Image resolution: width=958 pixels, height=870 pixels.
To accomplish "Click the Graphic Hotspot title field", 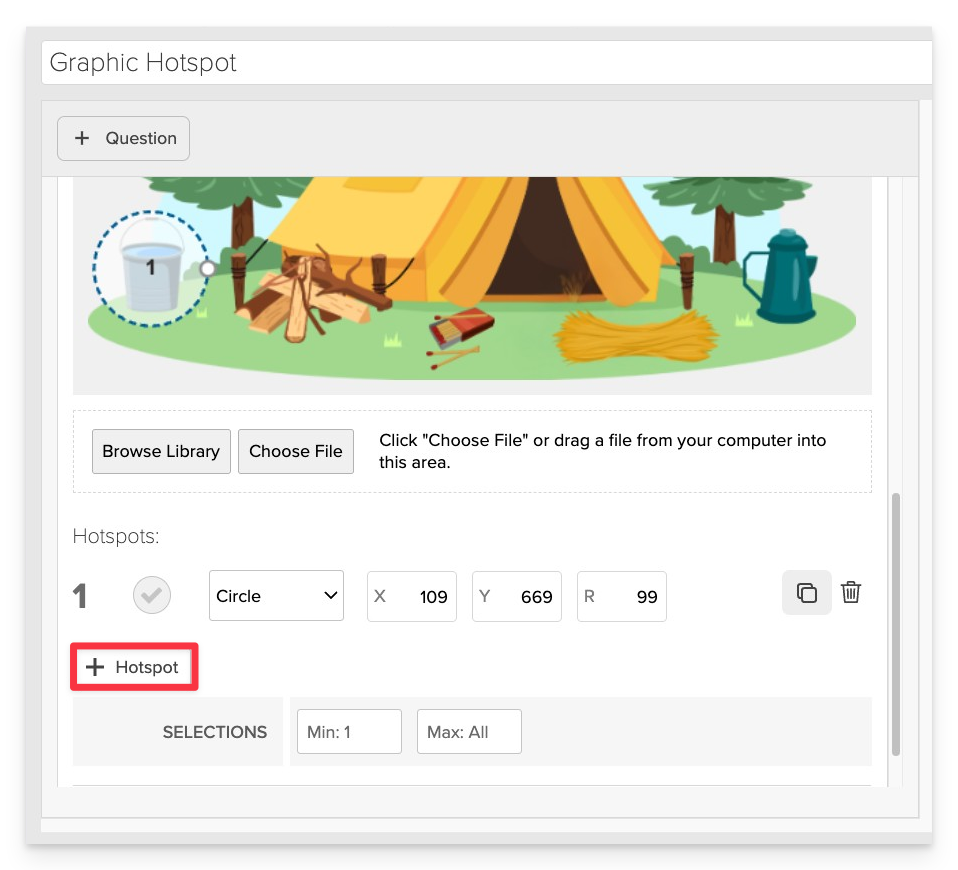I will pos(486,62).
